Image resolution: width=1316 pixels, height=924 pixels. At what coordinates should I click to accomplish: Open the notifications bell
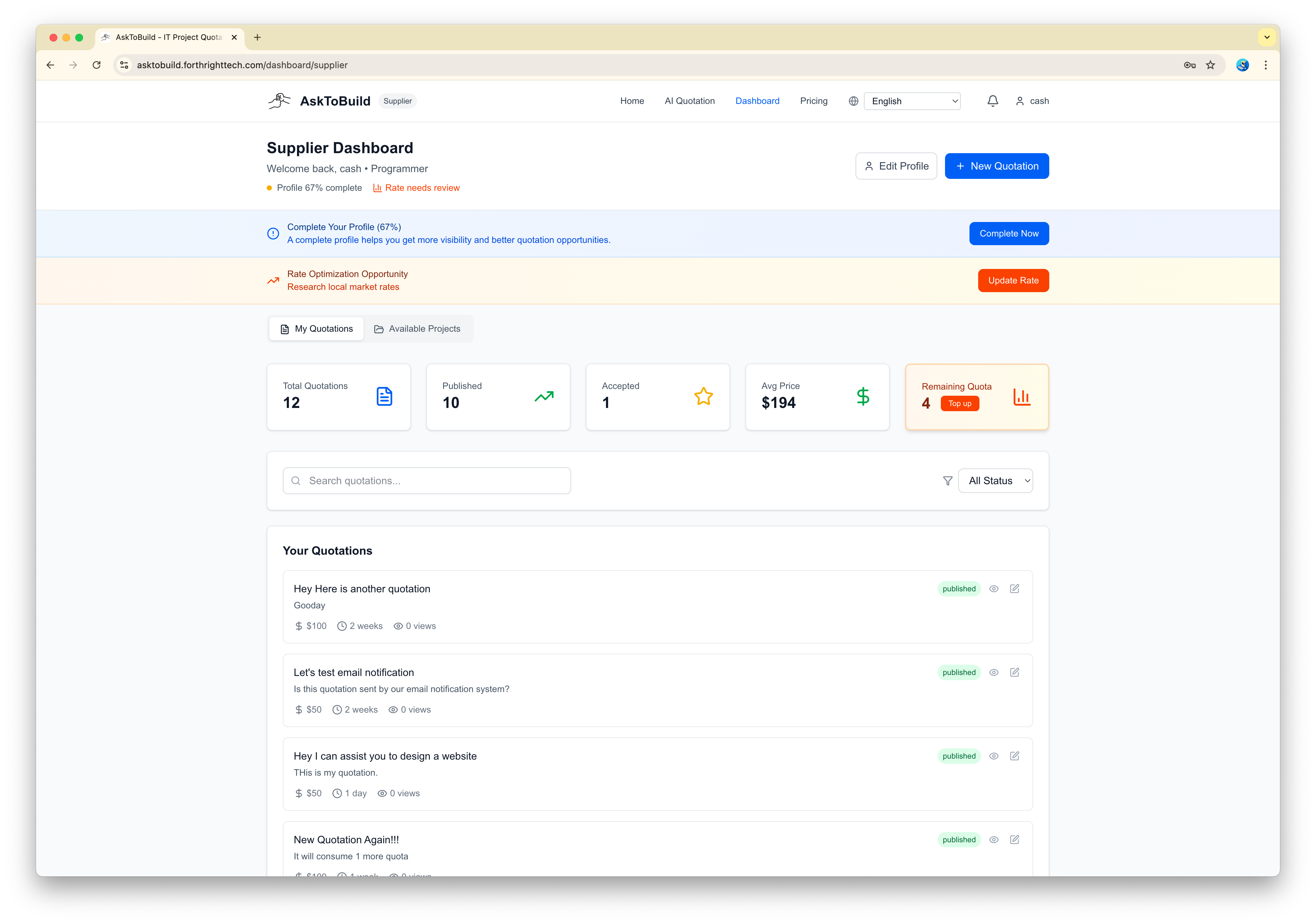(993, 101)
